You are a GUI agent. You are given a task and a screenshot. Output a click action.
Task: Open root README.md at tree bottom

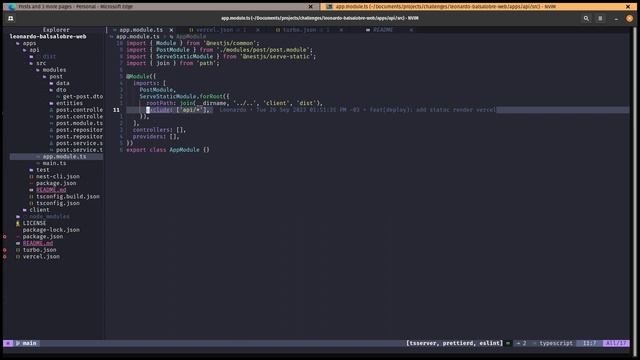click(x=38, y=243)
